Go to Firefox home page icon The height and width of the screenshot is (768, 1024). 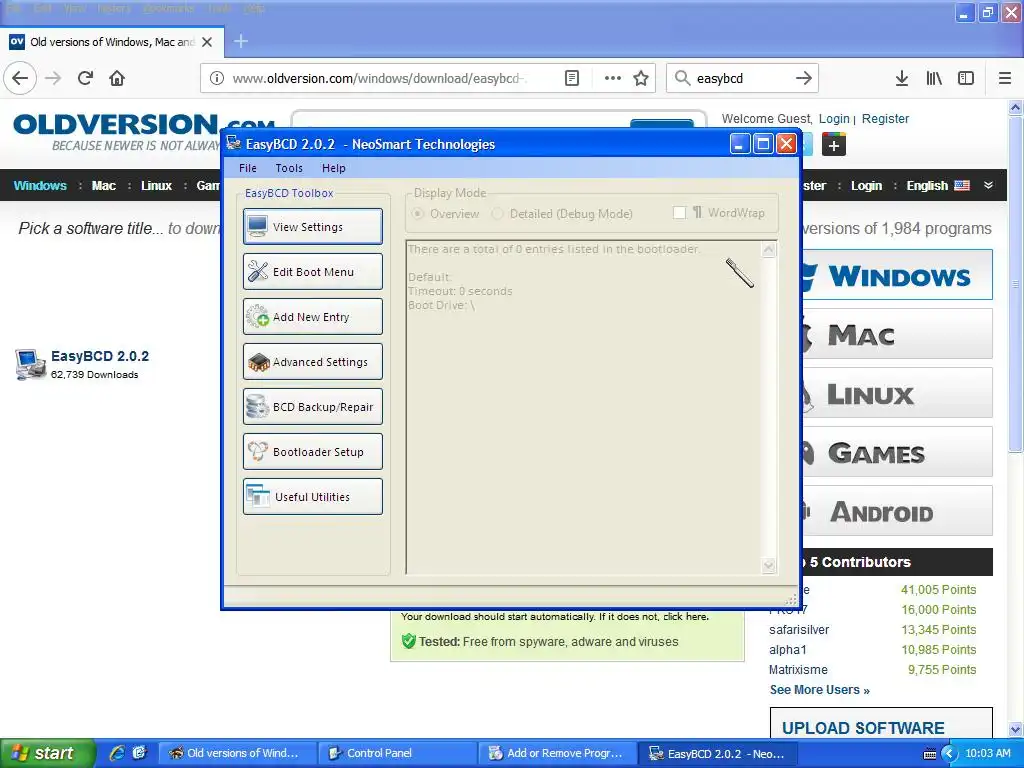pos(117,78)
